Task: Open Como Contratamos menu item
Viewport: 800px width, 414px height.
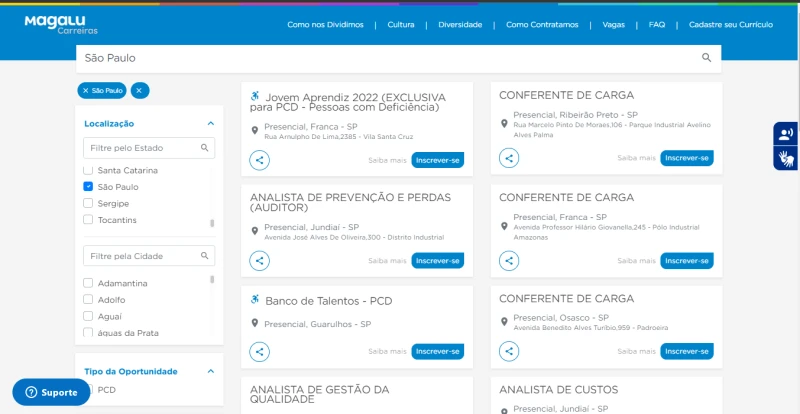Action: [542, 25]
